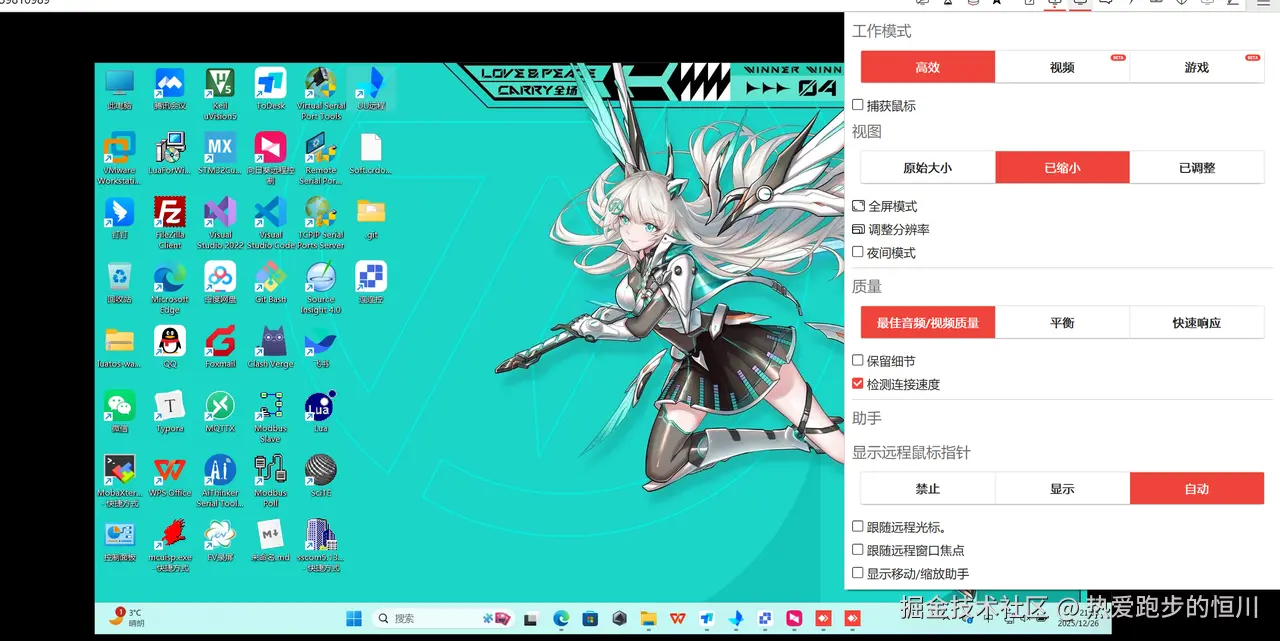Open WPS Office from the taskbar

(677, 618)
